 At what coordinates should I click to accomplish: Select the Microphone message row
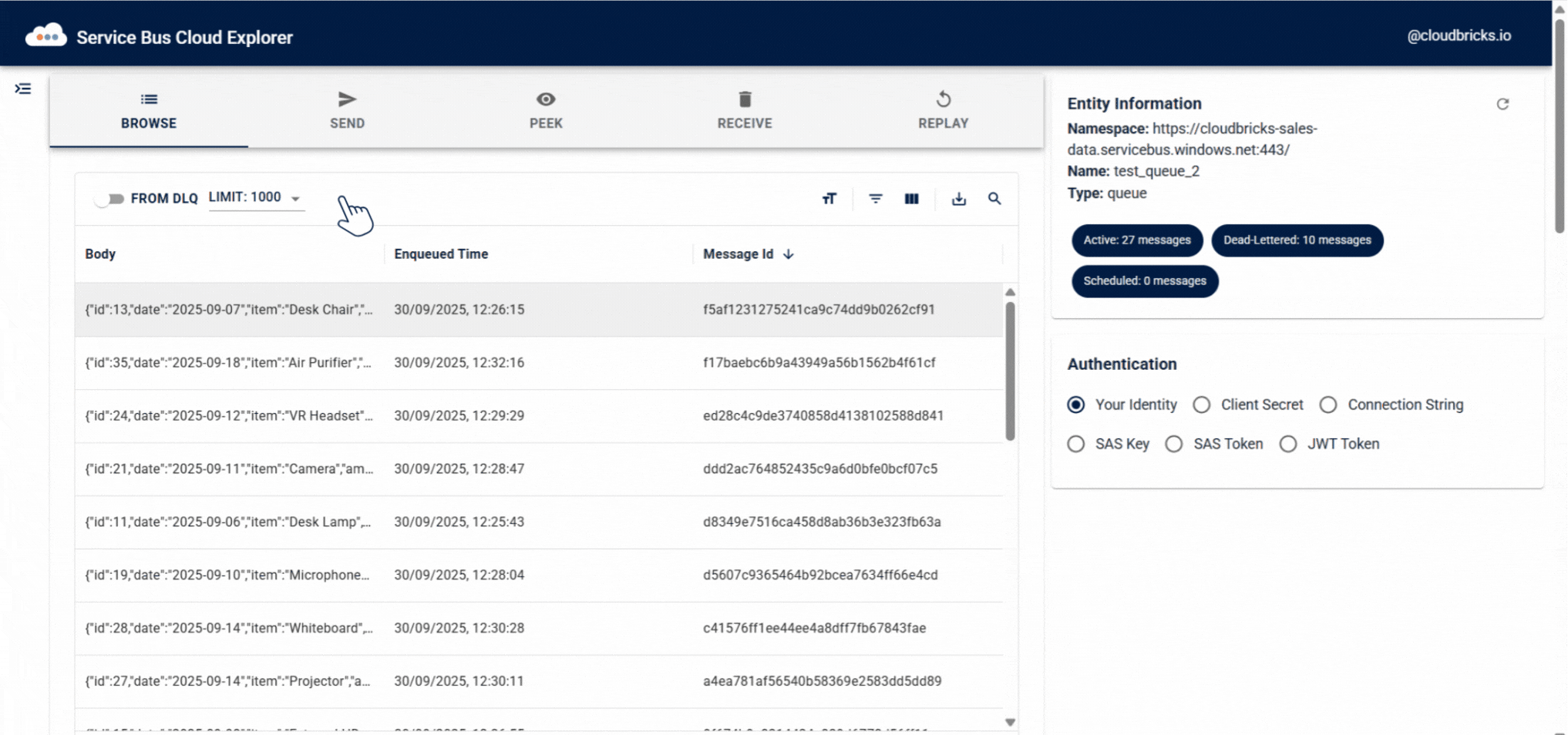539,576
